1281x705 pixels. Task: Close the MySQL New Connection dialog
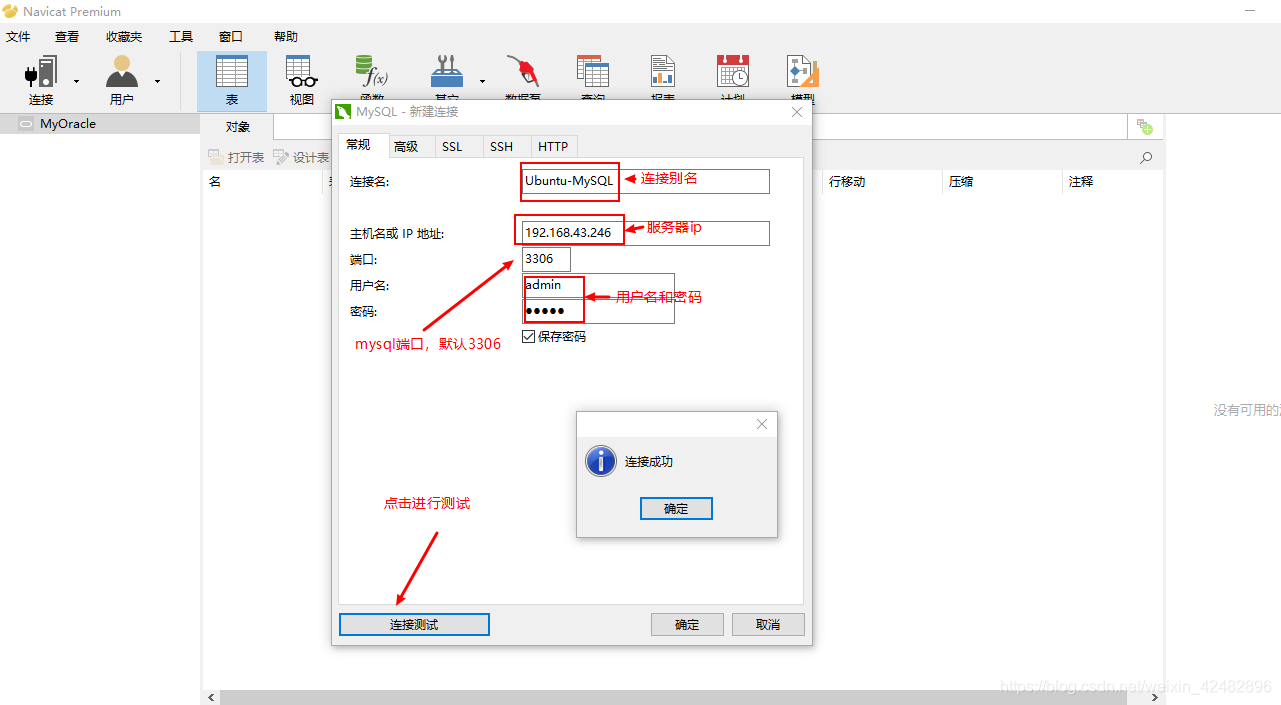pyautogui.click(x=797, y=112)
